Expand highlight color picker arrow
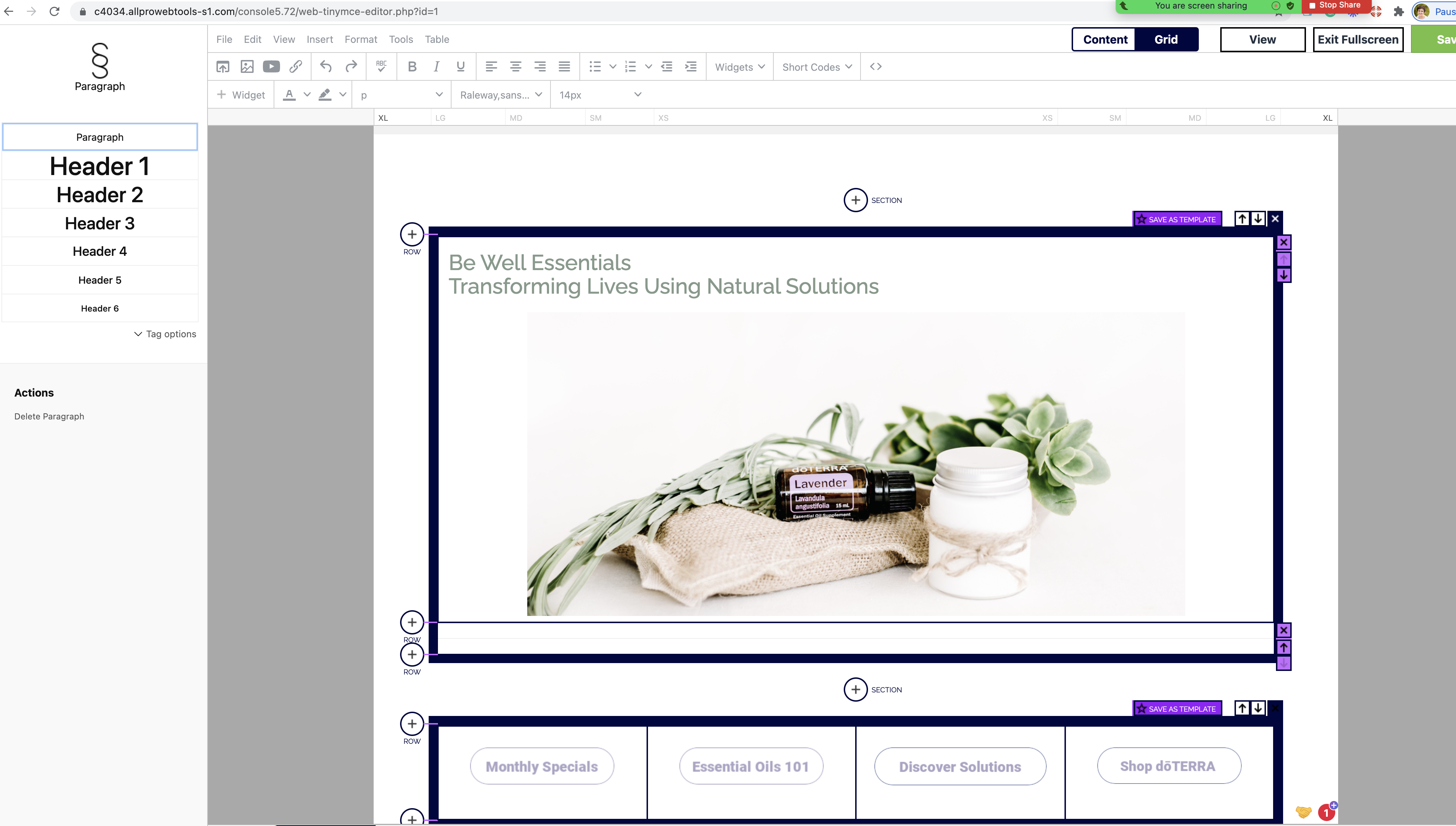 [x=343, y=95]
